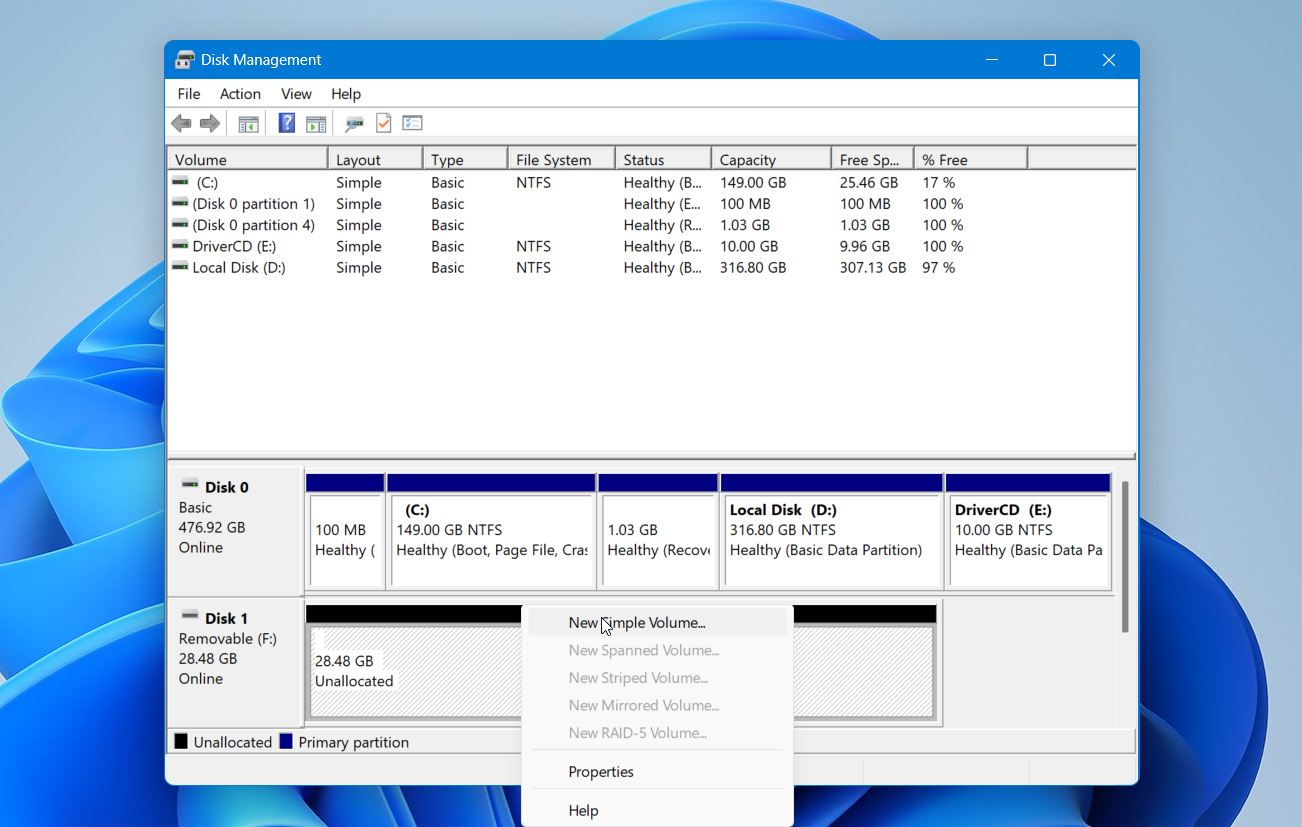
Task: Click the "9.96 GB" free space cell
Action: [865, 247]
